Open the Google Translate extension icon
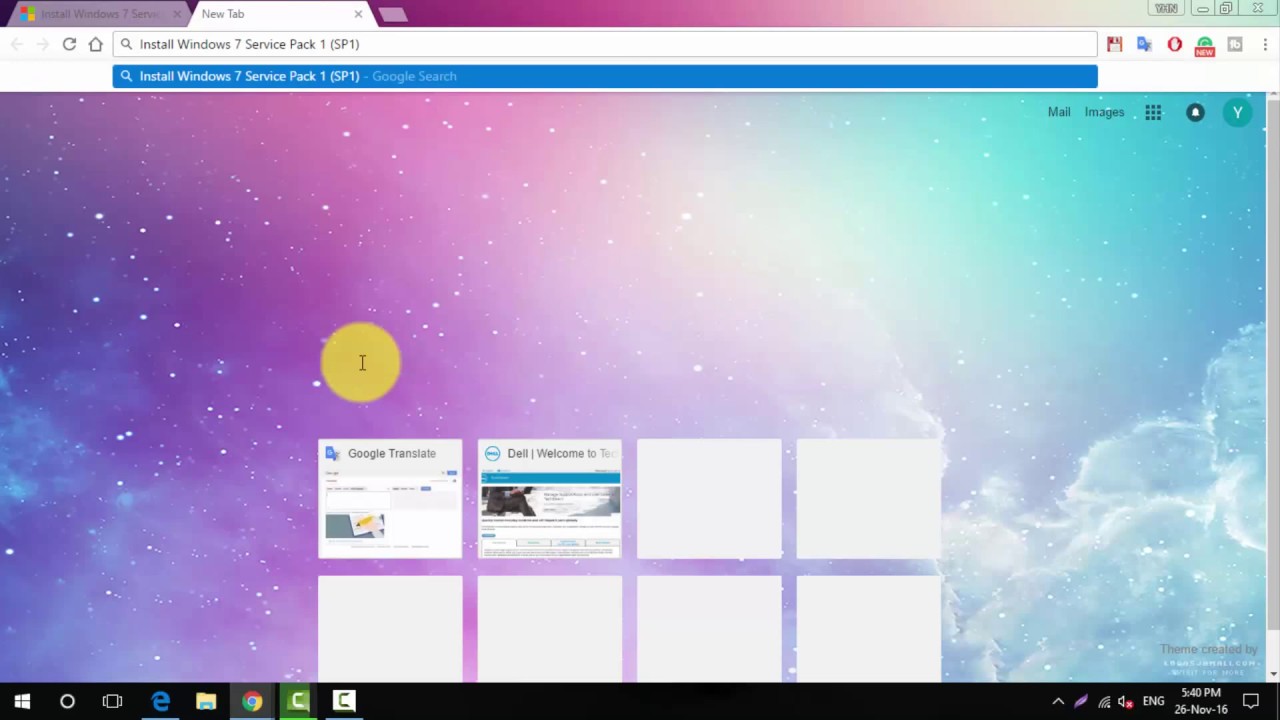The image size is (1280, 720). [1144, 44]
